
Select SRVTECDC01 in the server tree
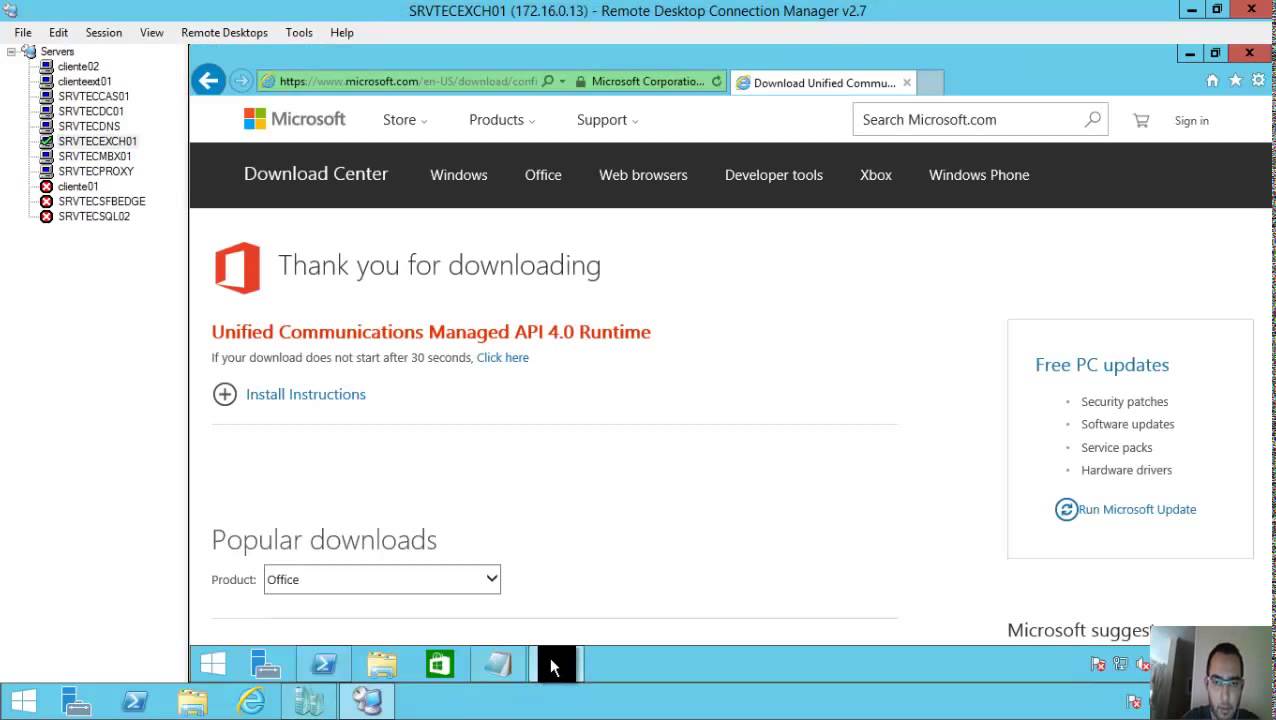pyautogui.click(x=91, y=111)
